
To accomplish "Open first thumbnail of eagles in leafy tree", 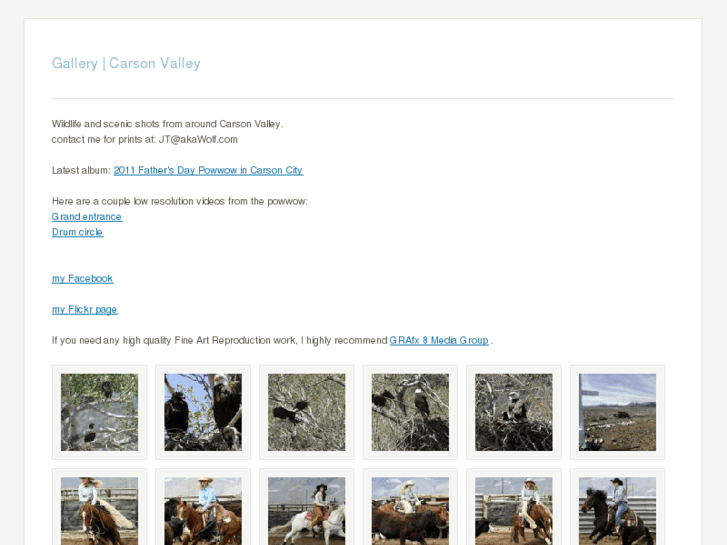I will coord(99,412).
